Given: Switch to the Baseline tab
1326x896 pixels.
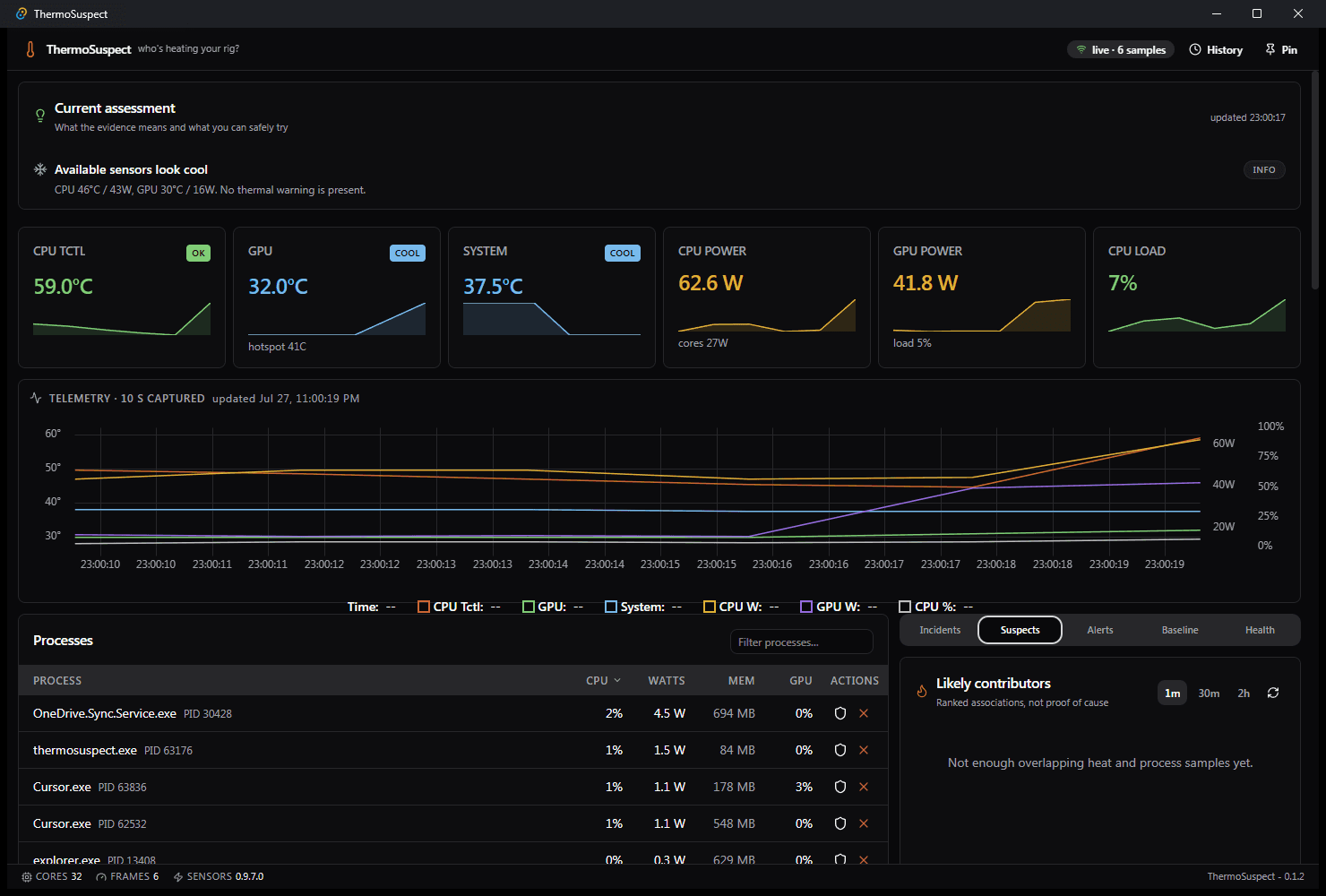Looking at the screenshot, I should click(x=1180, y=630).
